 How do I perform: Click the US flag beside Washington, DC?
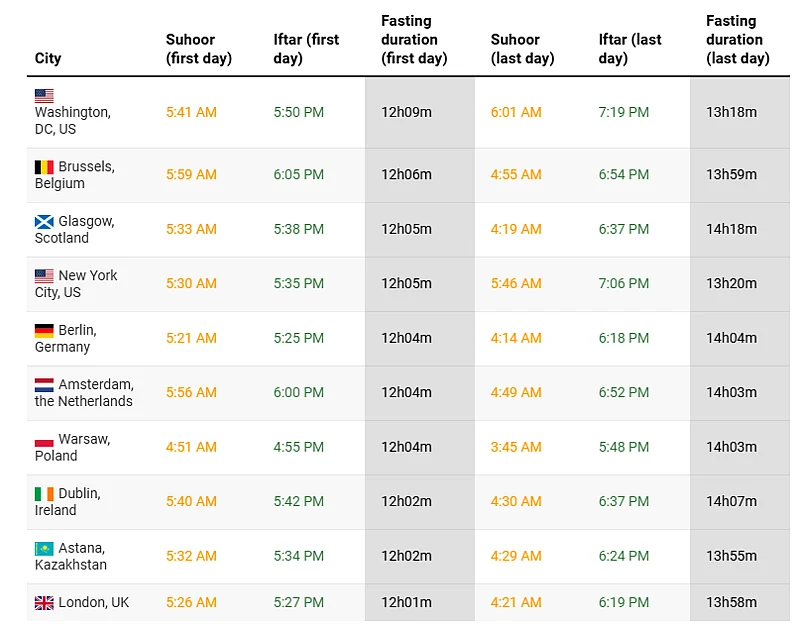pyautogui.click(x=44, y=96)
